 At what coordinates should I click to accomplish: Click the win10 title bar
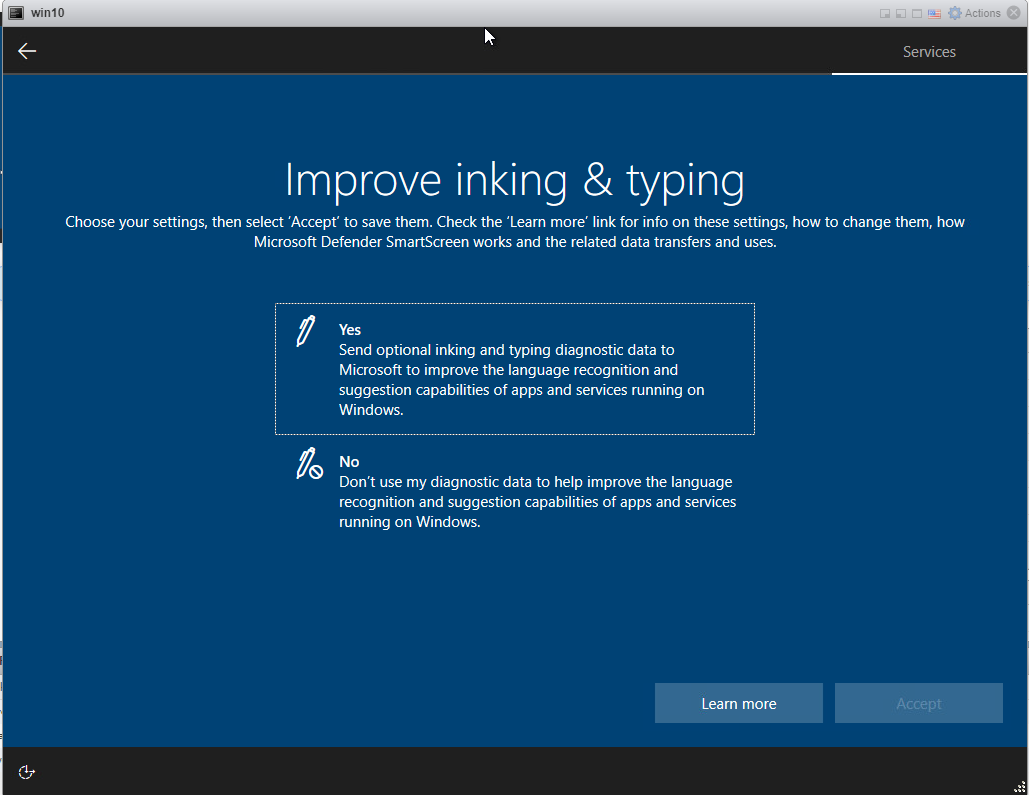click(400, 12)
